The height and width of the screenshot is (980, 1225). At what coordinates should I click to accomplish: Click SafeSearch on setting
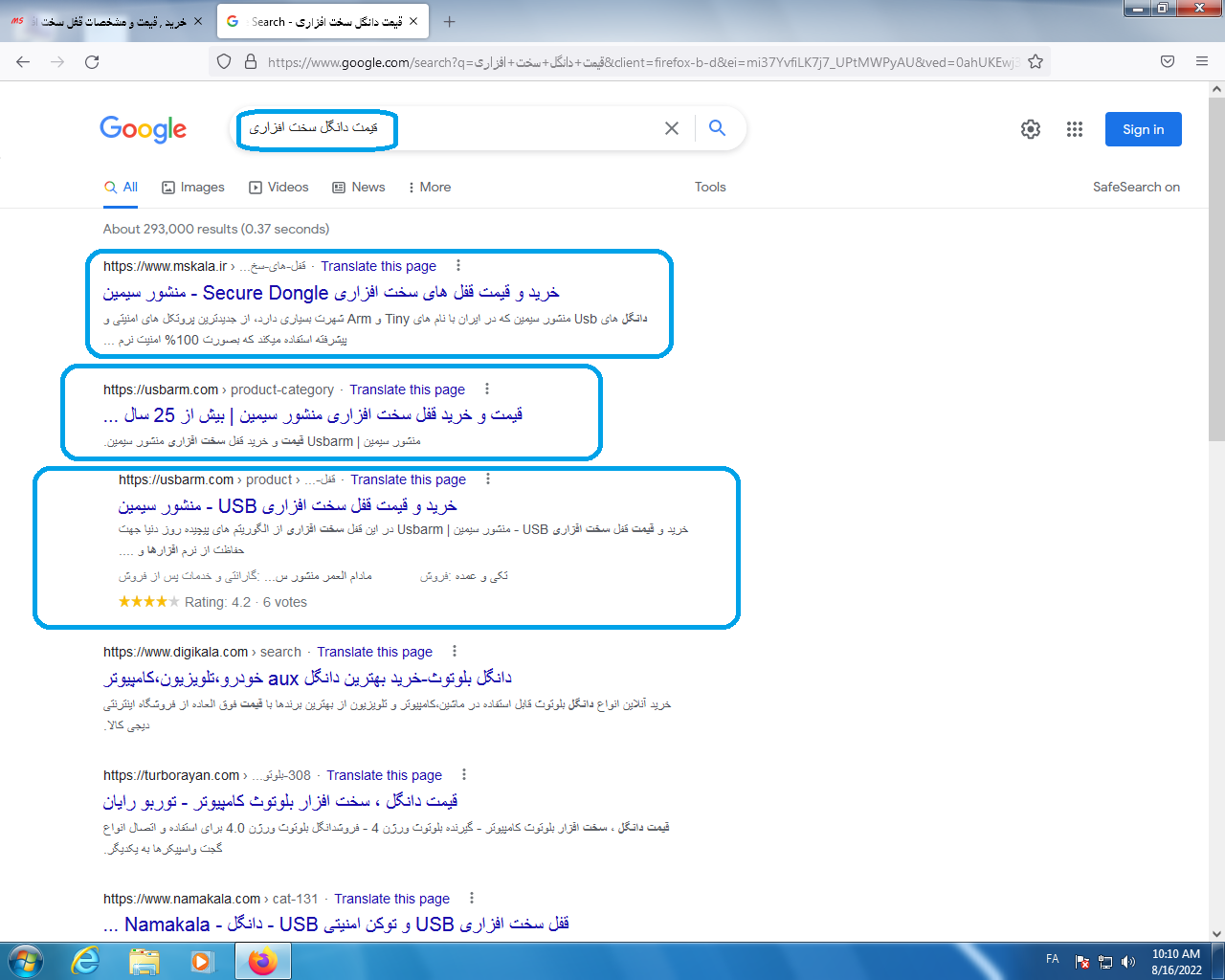click(1136, 188)
